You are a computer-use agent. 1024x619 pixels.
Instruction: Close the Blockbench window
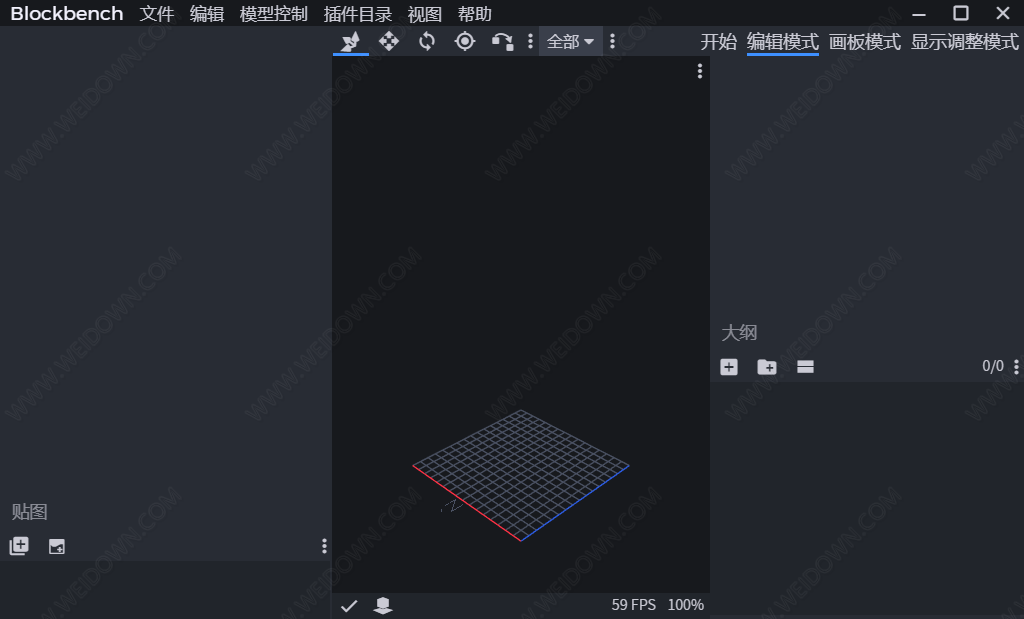pyautogui.click(x=1003, y=13)
